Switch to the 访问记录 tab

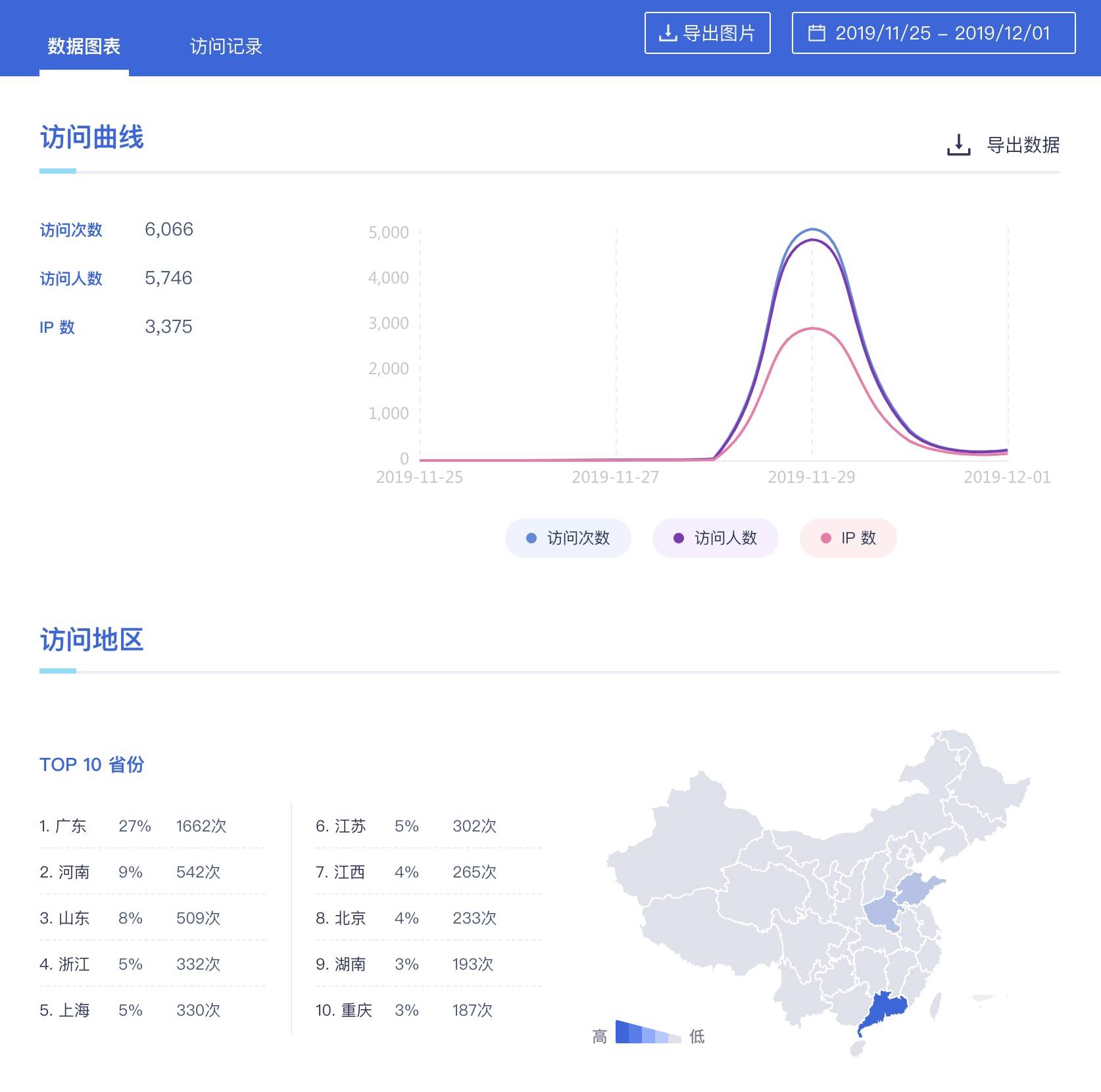(x=225, y=46)
